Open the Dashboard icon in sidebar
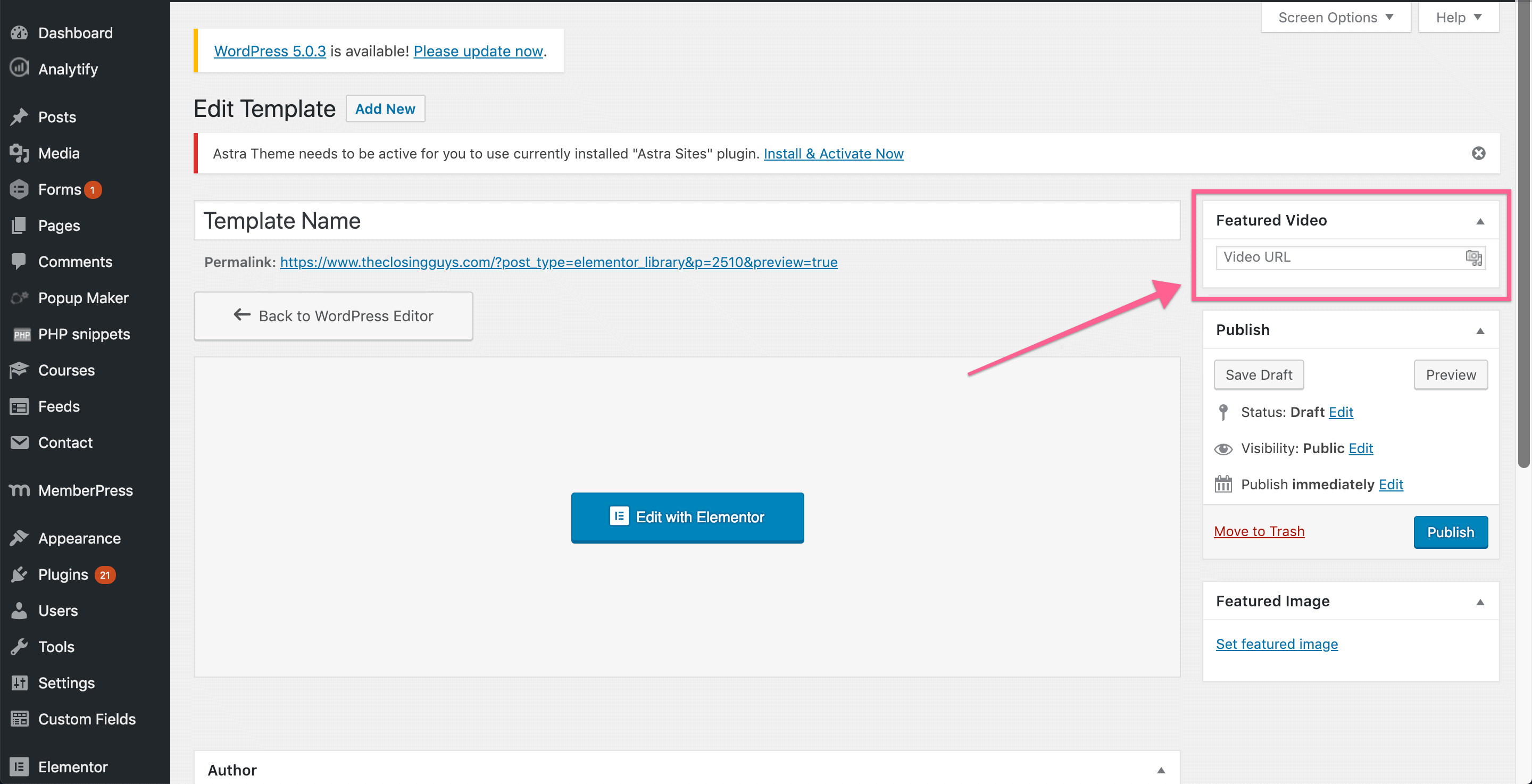Screen dimensions: 1532x784 click(x=19, y=33)
